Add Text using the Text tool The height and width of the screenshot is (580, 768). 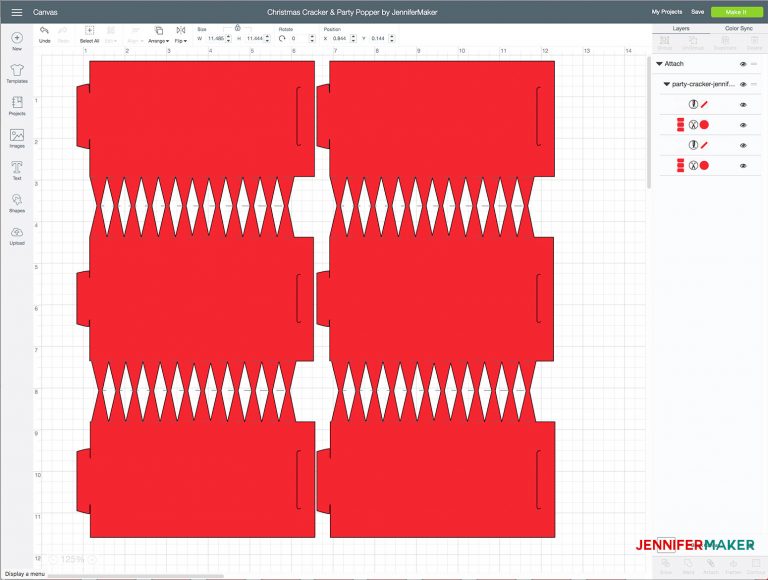tap(17, 170)
